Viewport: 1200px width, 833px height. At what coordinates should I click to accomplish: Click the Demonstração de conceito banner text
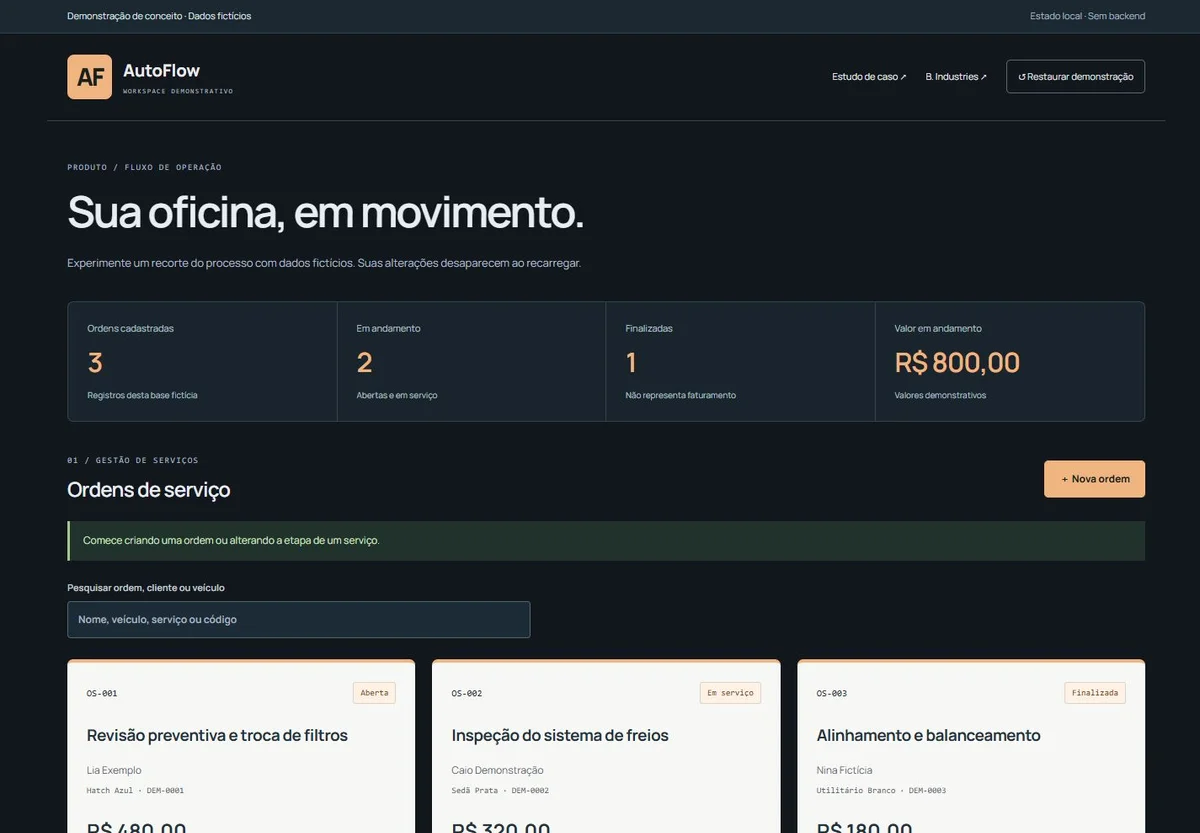(x=159, y=16)
